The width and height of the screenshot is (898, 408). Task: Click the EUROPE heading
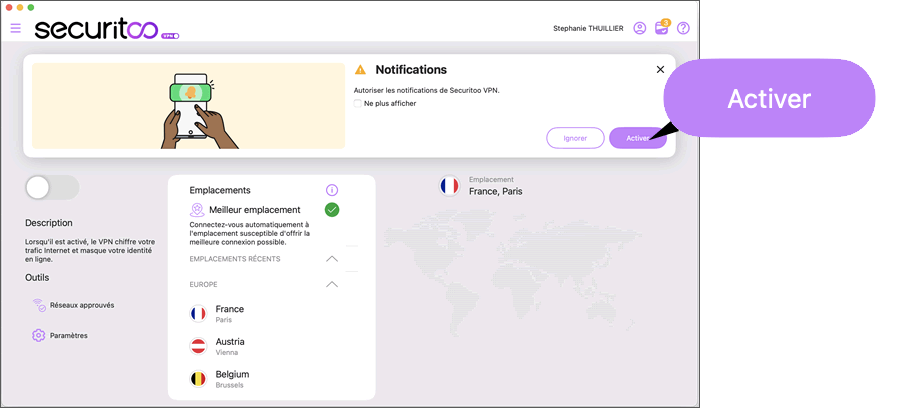[x=203, y=284]
